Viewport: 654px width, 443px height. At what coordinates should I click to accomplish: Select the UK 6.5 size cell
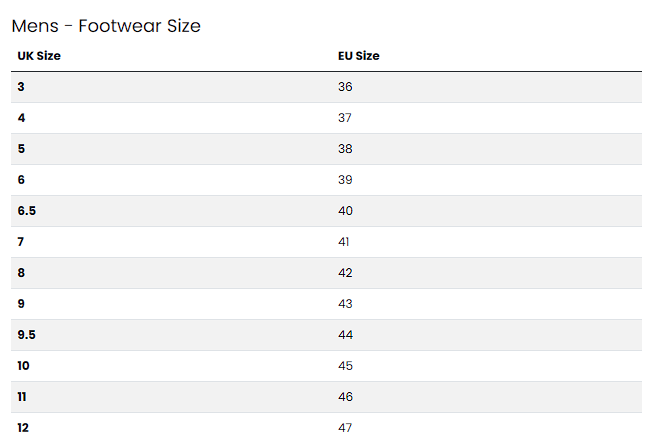pos(26,211)
